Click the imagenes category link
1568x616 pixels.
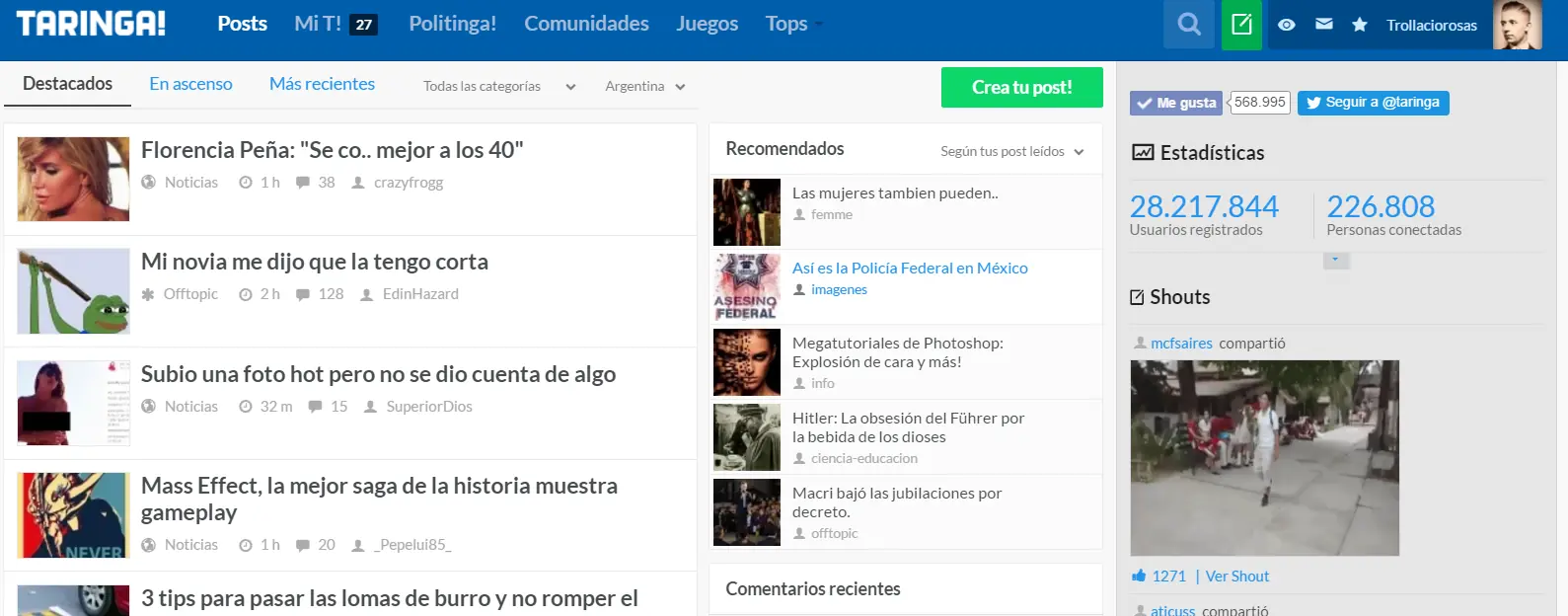(839, 289)
